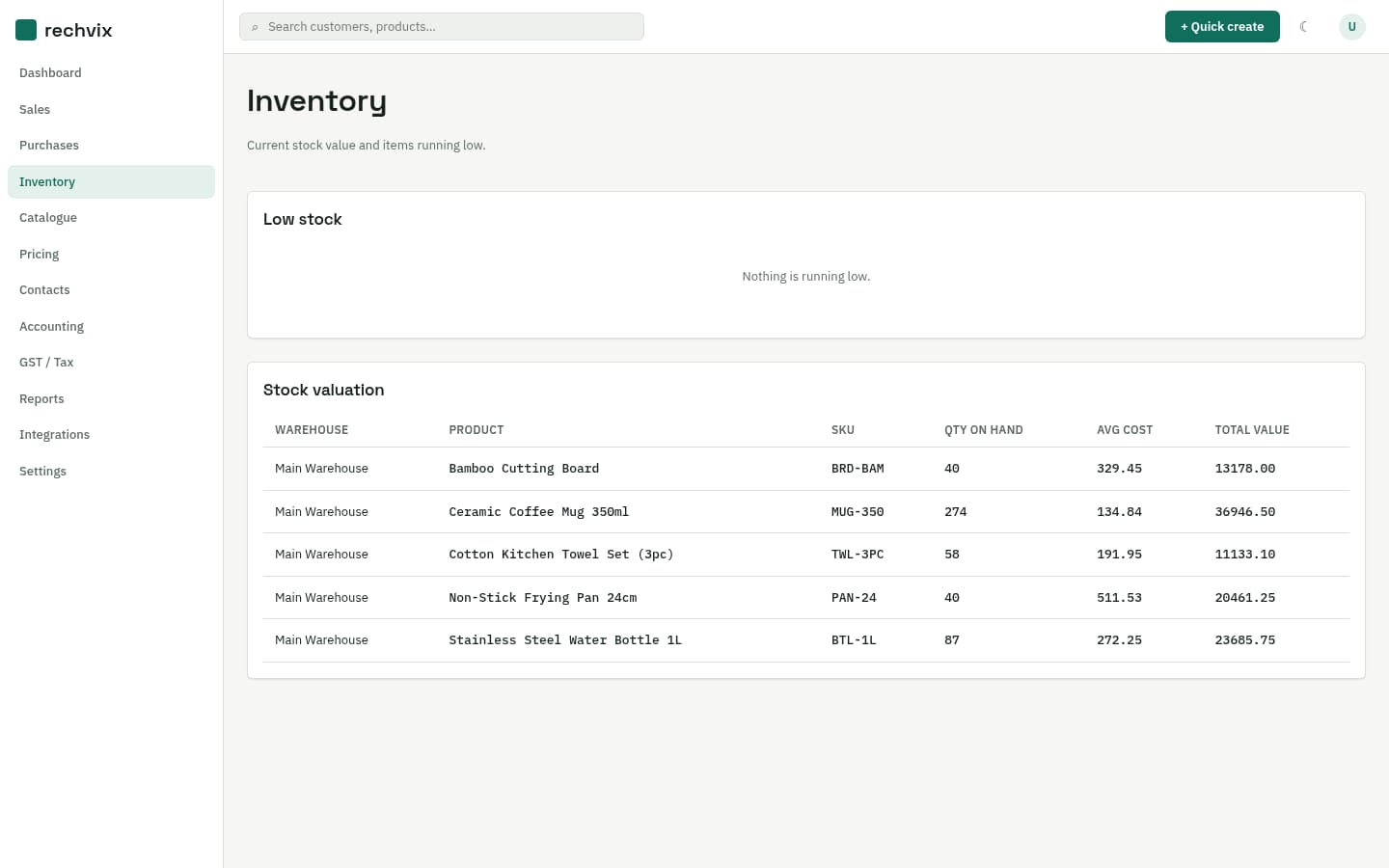Viewport: 1389px width, 868px height.
Task: Click quantity 58 for Towel Set
Action: [952, 555]
